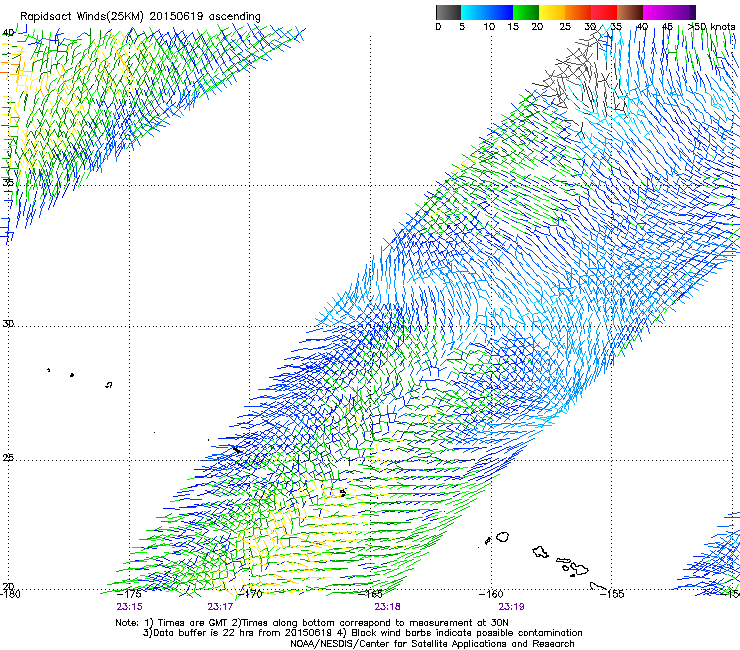Click the small island inside the swath near 24N
Image resolution: width=740 pixels, height=650 pixels.
click(x=343, y=493)
